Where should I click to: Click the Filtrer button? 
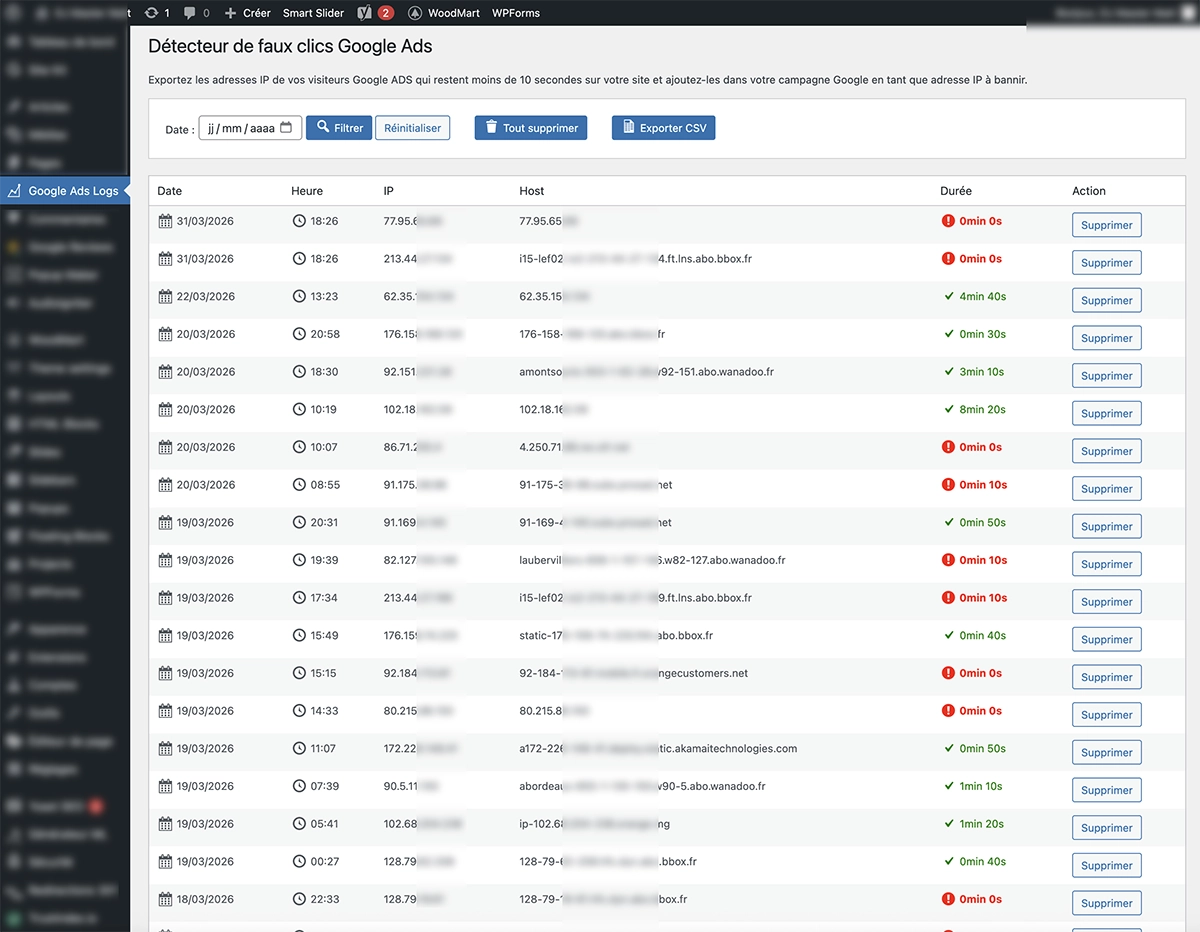339,127
